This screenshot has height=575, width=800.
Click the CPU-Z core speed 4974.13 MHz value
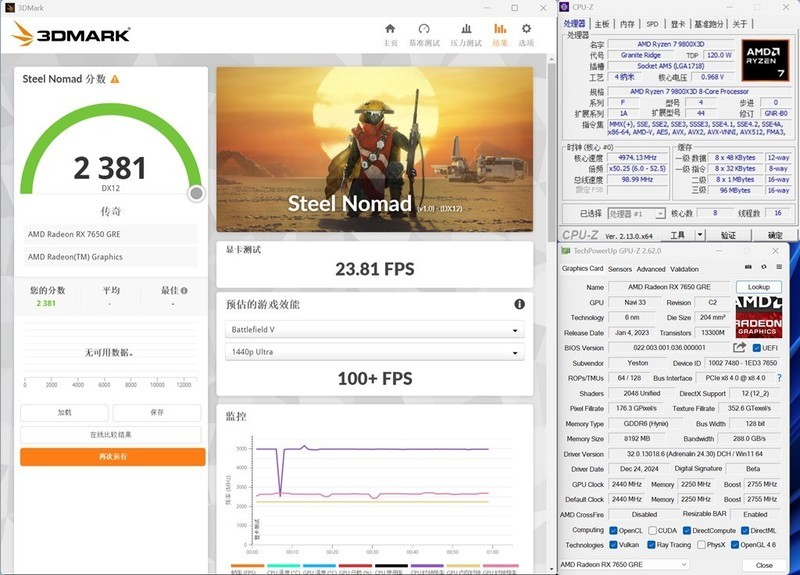tap(637, 158)
